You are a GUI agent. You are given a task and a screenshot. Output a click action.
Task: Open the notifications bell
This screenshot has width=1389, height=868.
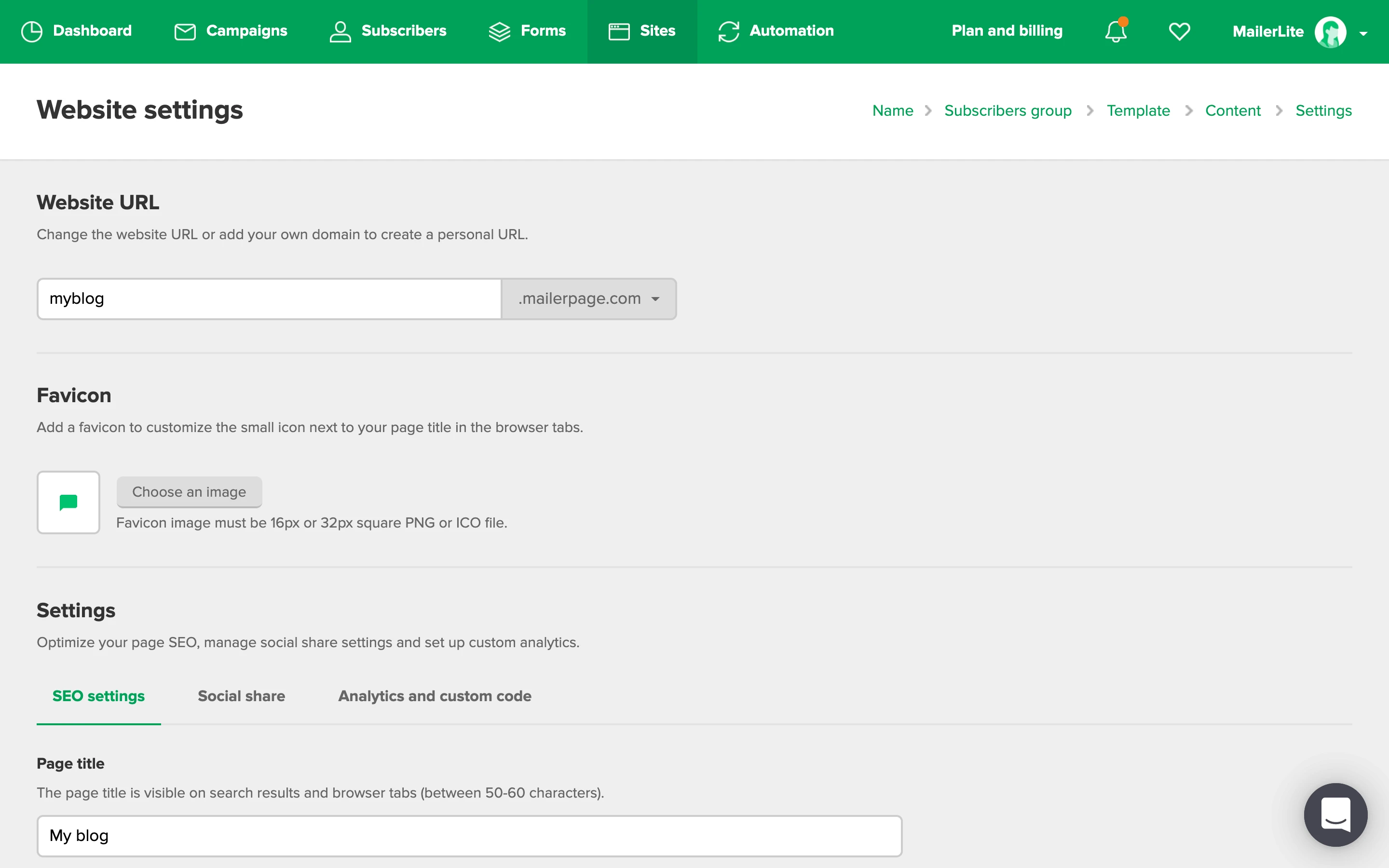(1116, 31)
